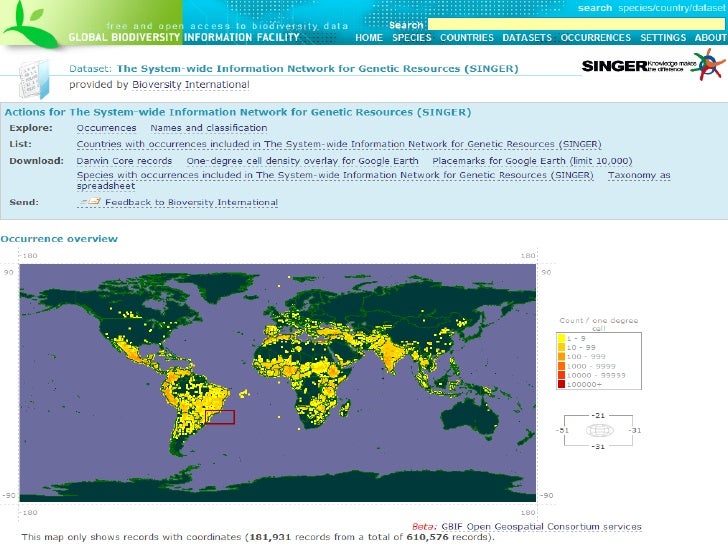Click the search species/country/dataset label
This screenshot has height=546, width=728.
click(x=651, y=8)
